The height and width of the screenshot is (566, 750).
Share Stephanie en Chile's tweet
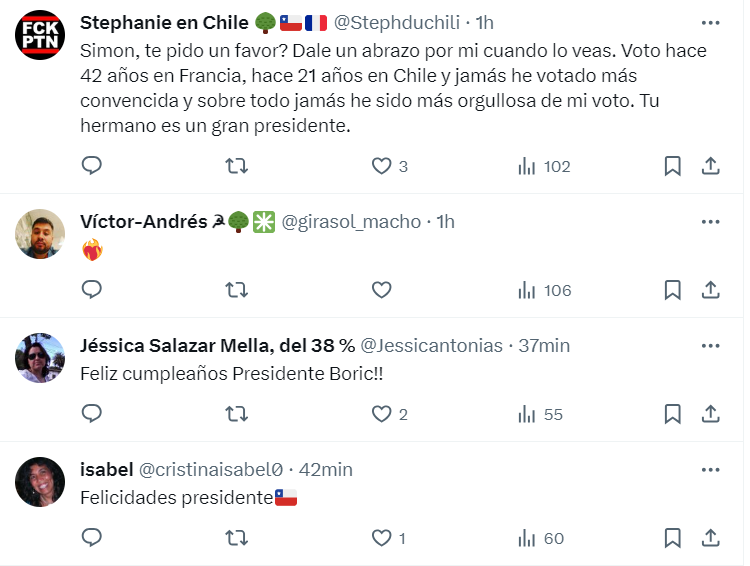coord(710,166)
